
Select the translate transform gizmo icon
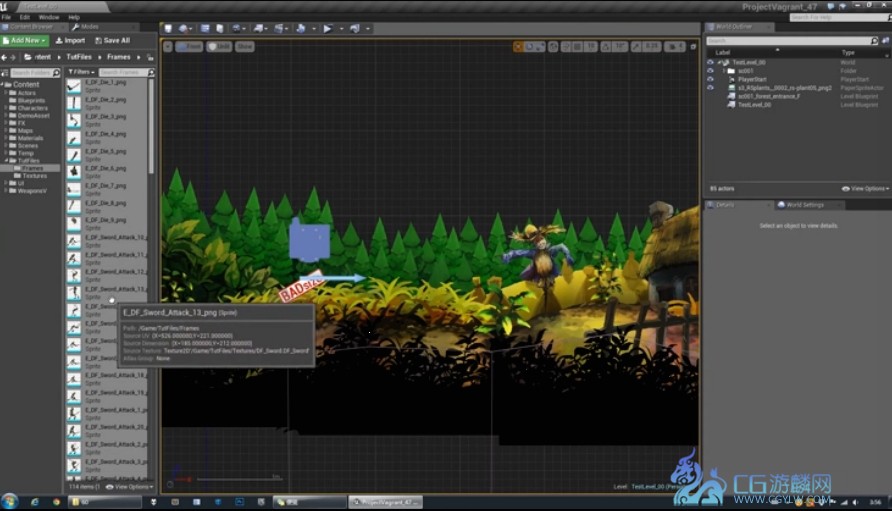[x=518, y=47]
